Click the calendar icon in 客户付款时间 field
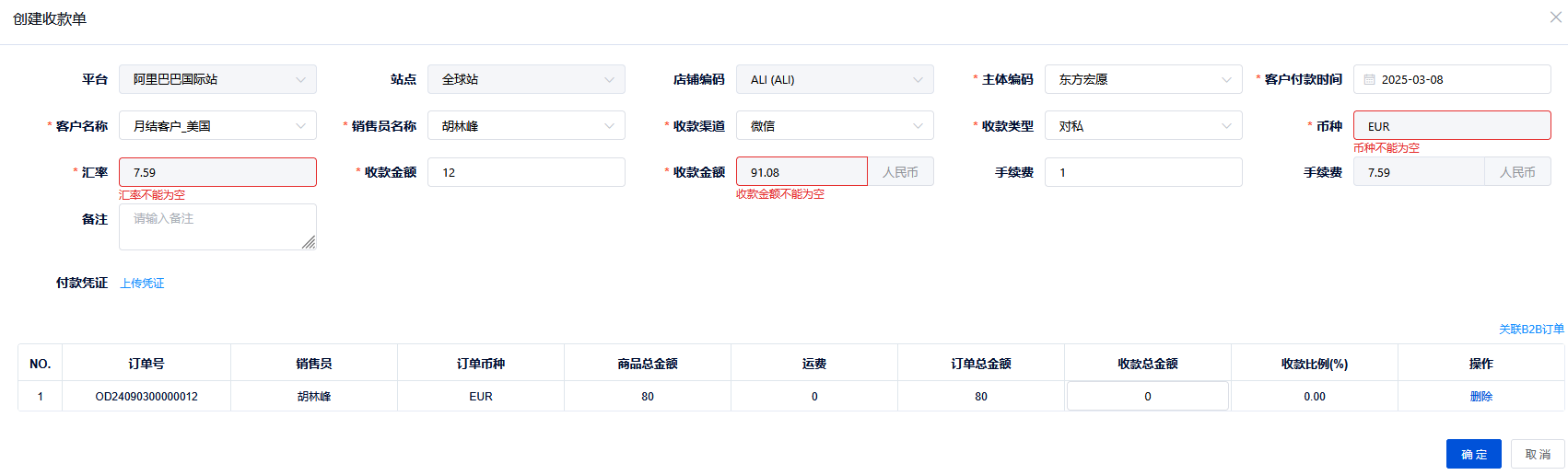The image size is (1568, 475). click(1369, 80)
